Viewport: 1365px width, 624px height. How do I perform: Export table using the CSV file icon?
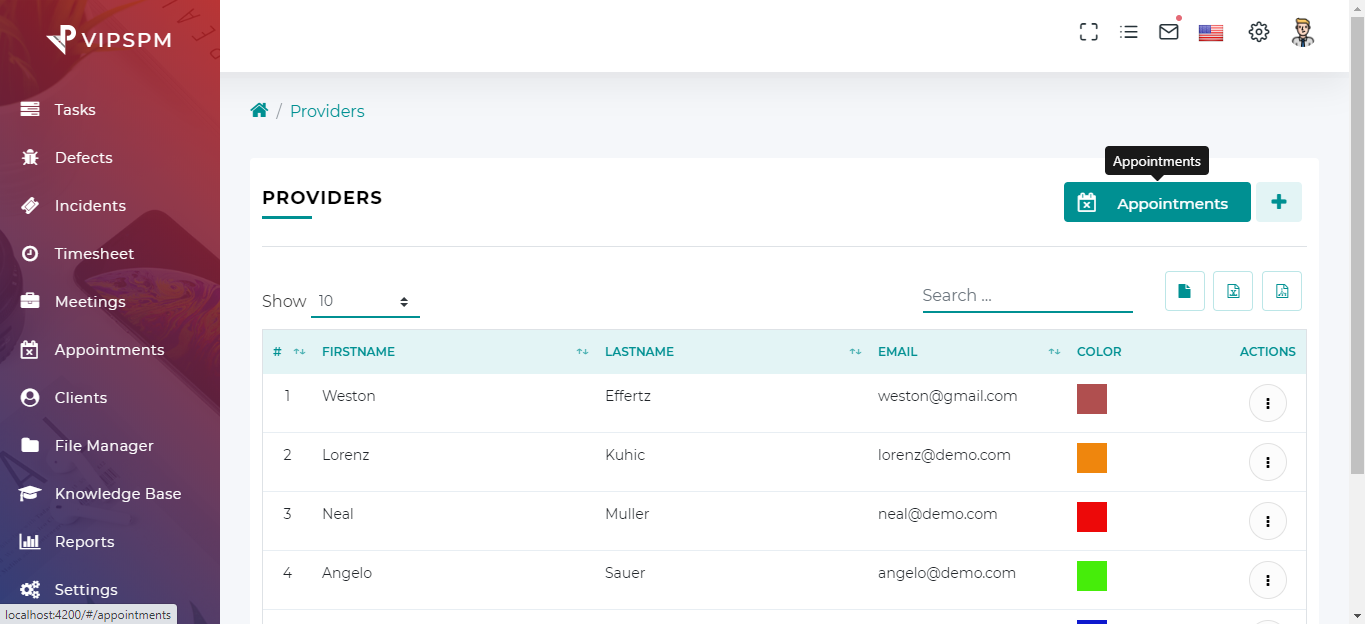click(x=1184, y=290)
